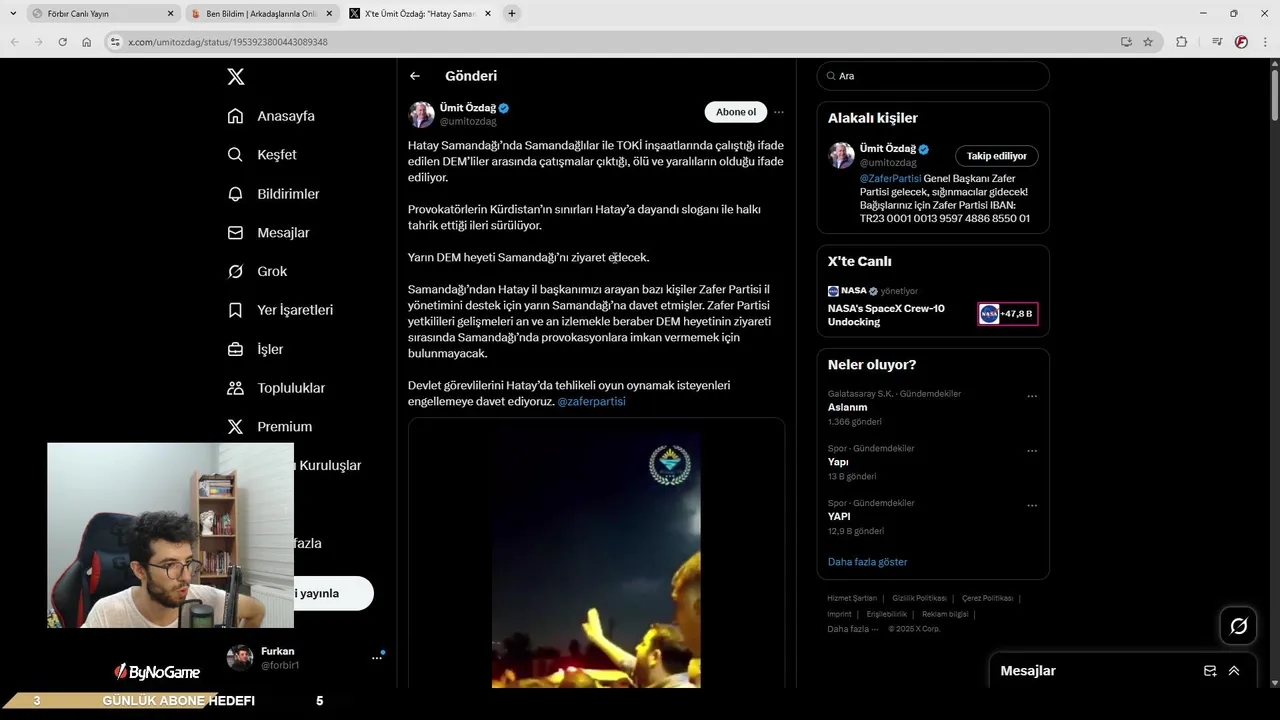Image resolution: width=1280 pixels, height=720 pixels.
Task: Compose new message in Mesajlar drawer
Action: click(1210, 671)
